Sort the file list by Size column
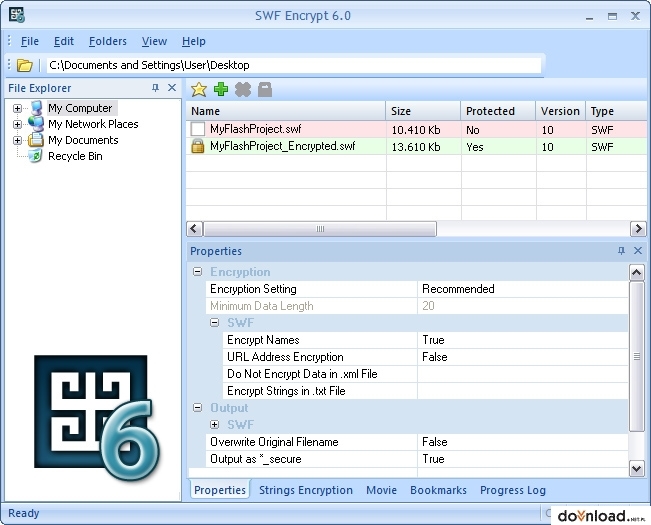 (x=423, y=111)
